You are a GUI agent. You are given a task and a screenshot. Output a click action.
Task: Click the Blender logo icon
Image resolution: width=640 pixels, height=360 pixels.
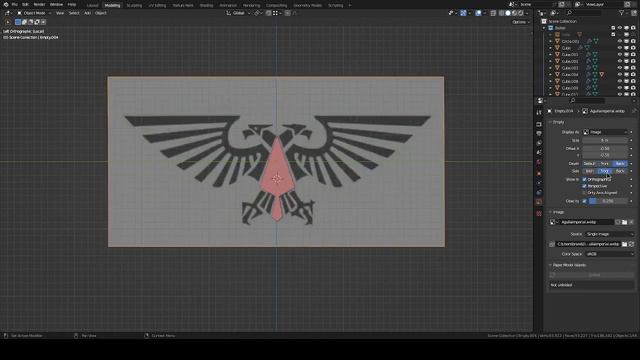[6, 4]
